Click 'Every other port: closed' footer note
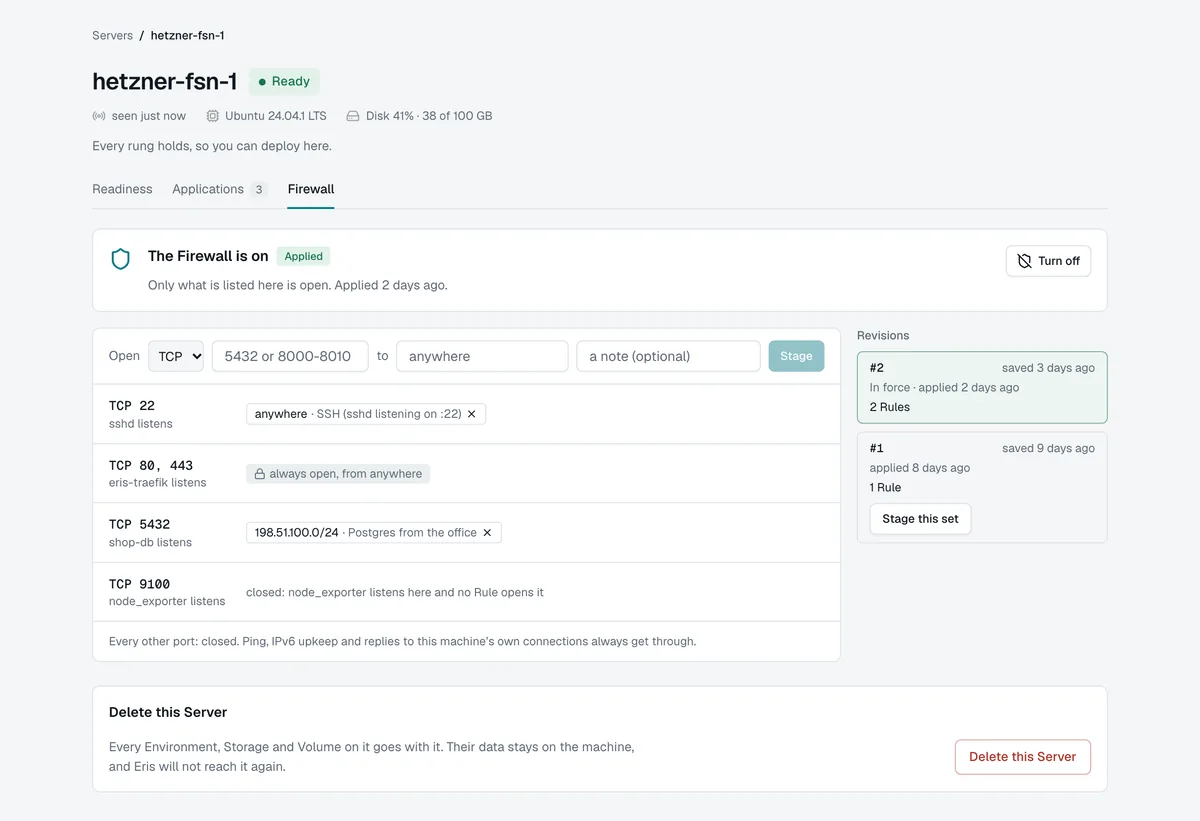Screen dimensions: 1200x821 pyautogui.click(x=402, y=641)
